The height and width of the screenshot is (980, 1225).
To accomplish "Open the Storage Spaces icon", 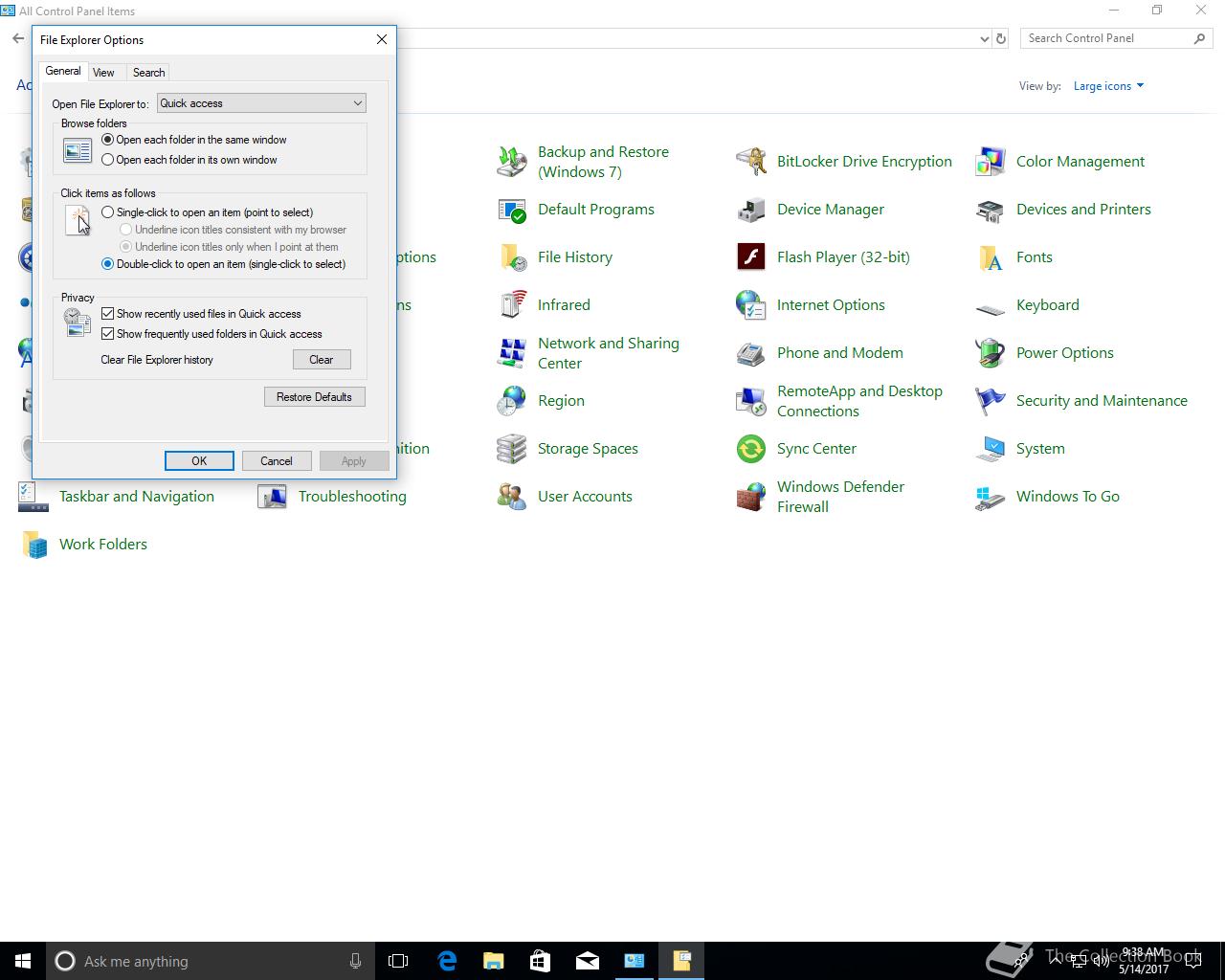I will [x=512, y=449].
